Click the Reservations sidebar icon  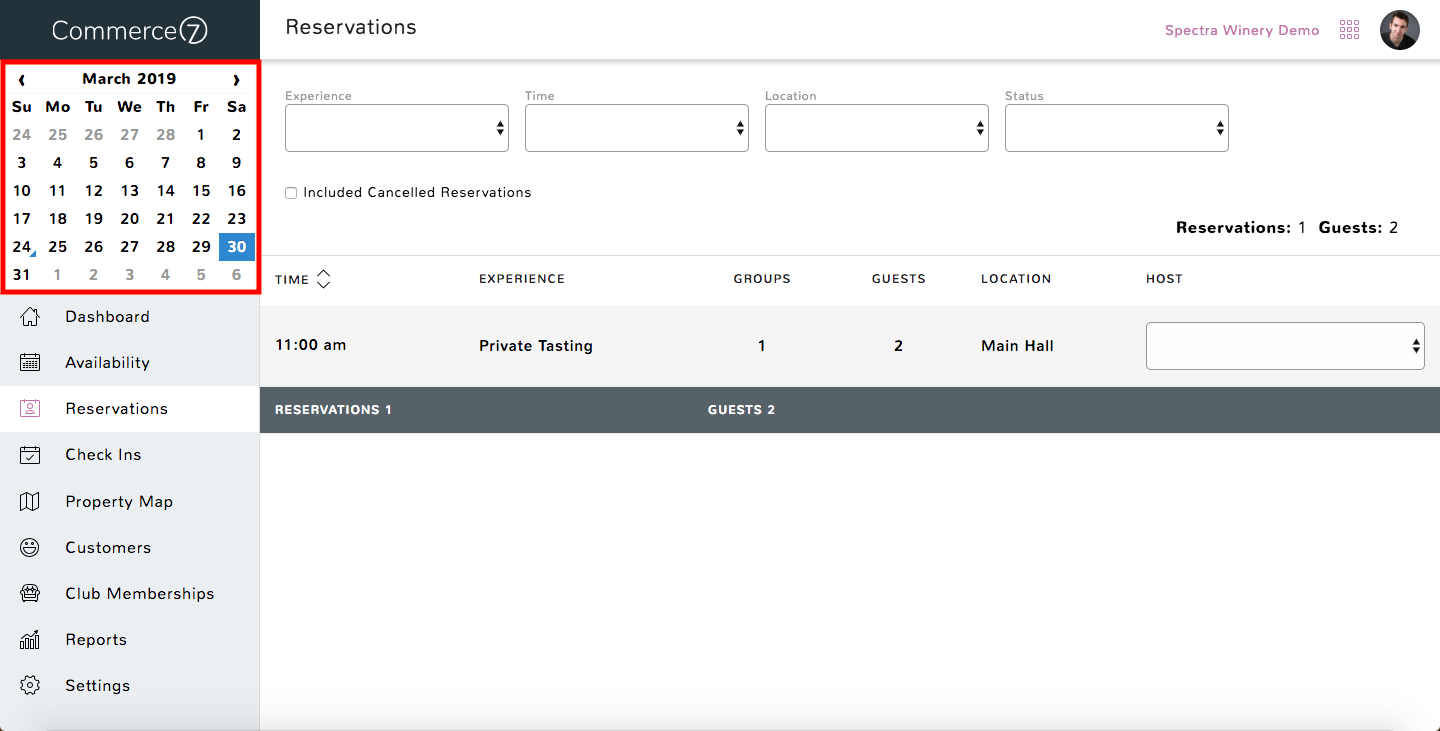coord(30,409)
